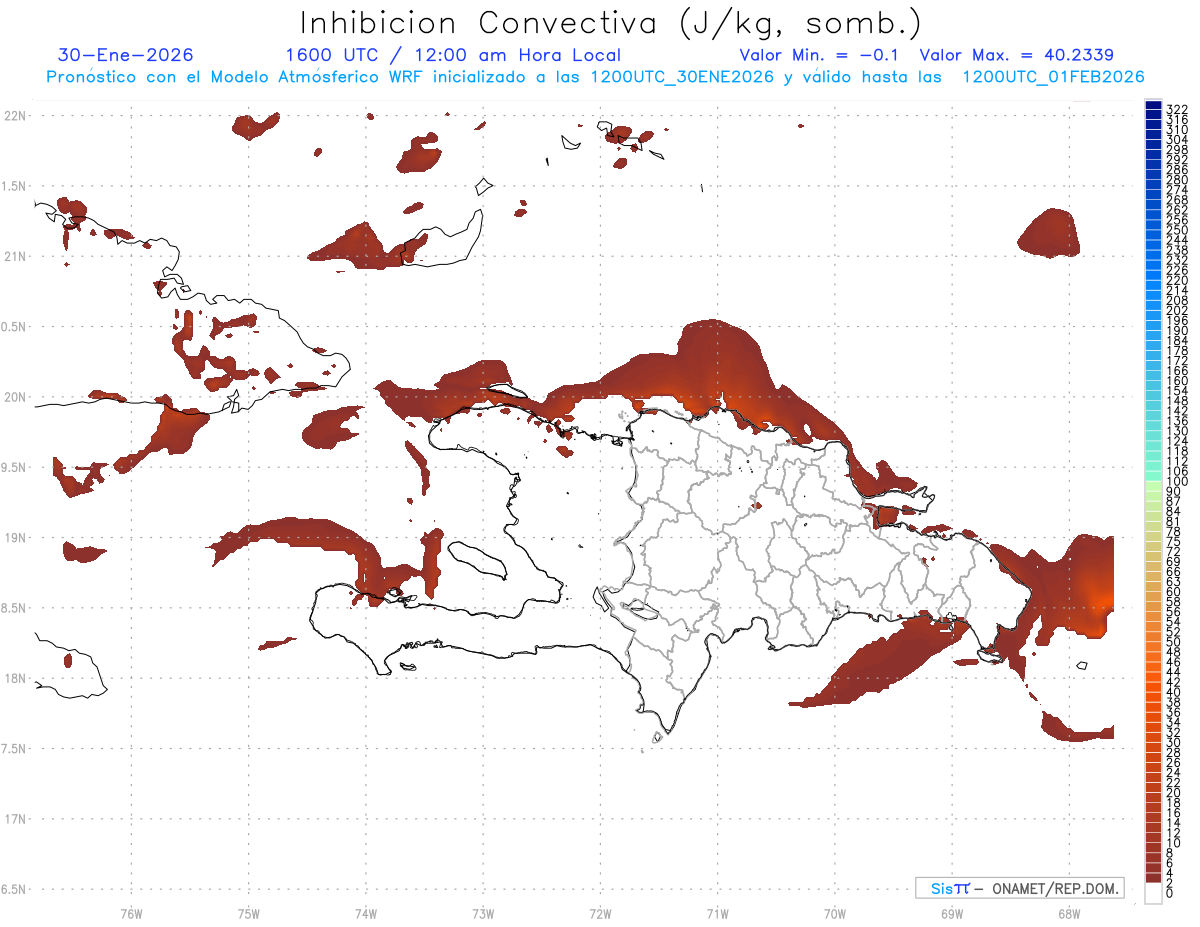Click the white swatch at the color scale bottom
This screenshot has width=1200, height=927.
(1153, 893)
